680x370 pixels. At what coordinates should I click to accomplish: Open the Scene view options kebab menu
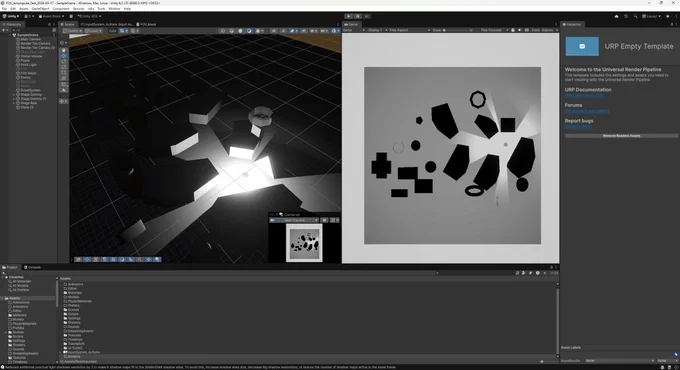pos(338,24)
